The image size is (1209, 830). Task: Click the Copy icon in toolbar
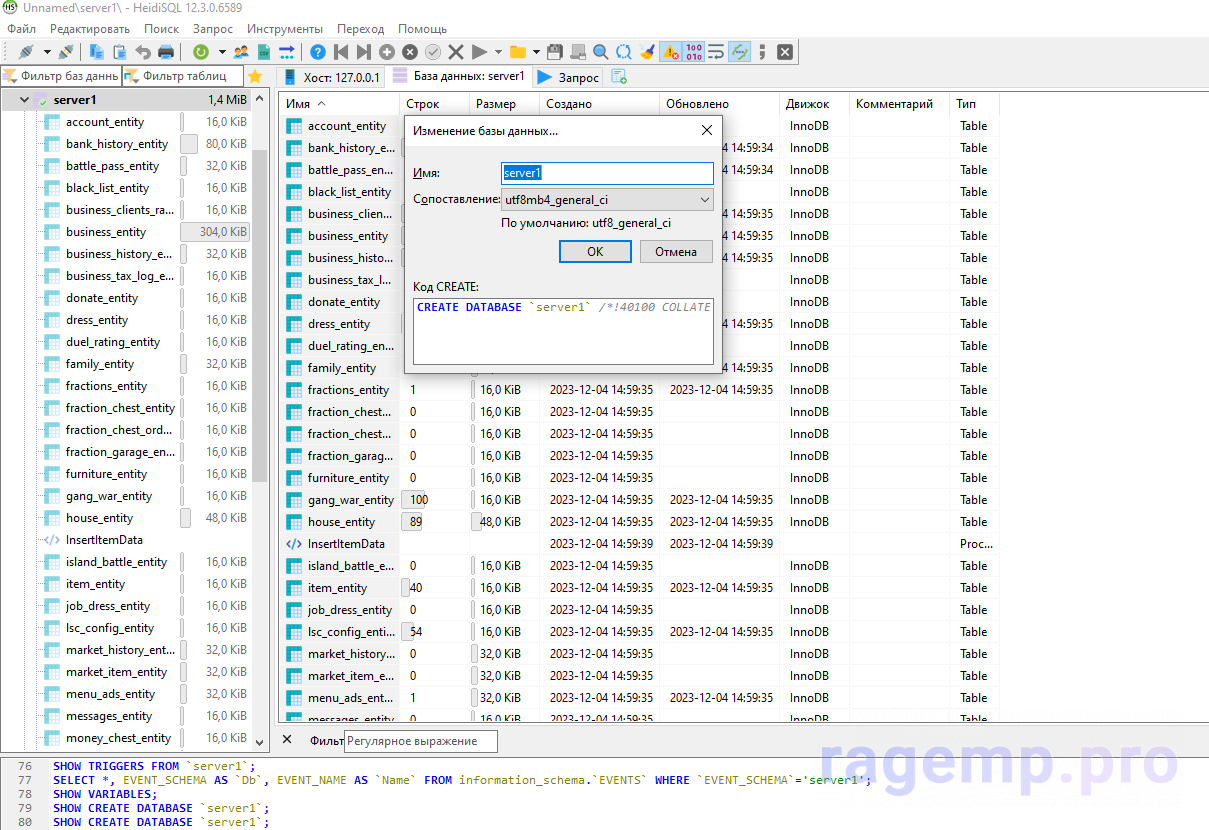tap(97, 52)
